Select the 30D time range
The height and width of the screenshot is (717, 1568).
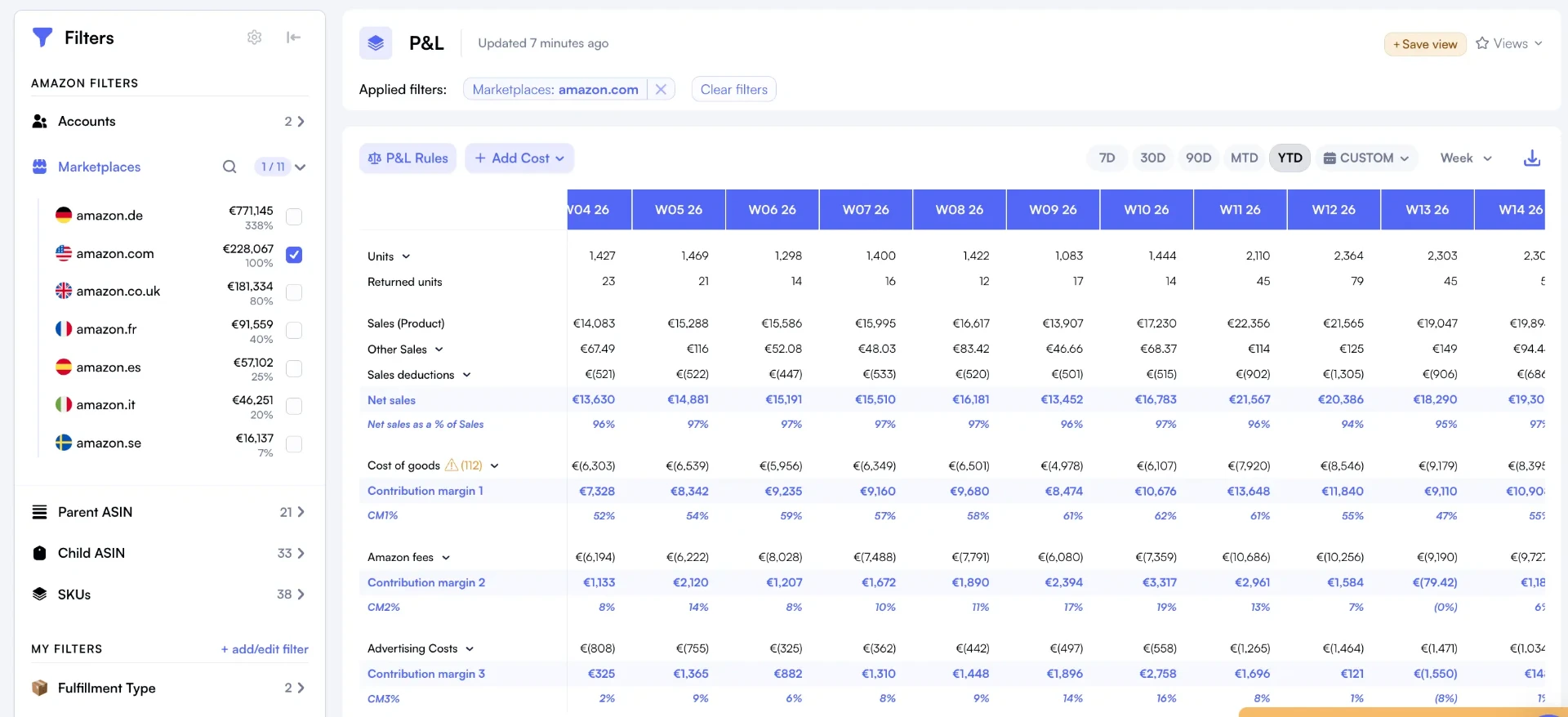(x=1152, y=158)
